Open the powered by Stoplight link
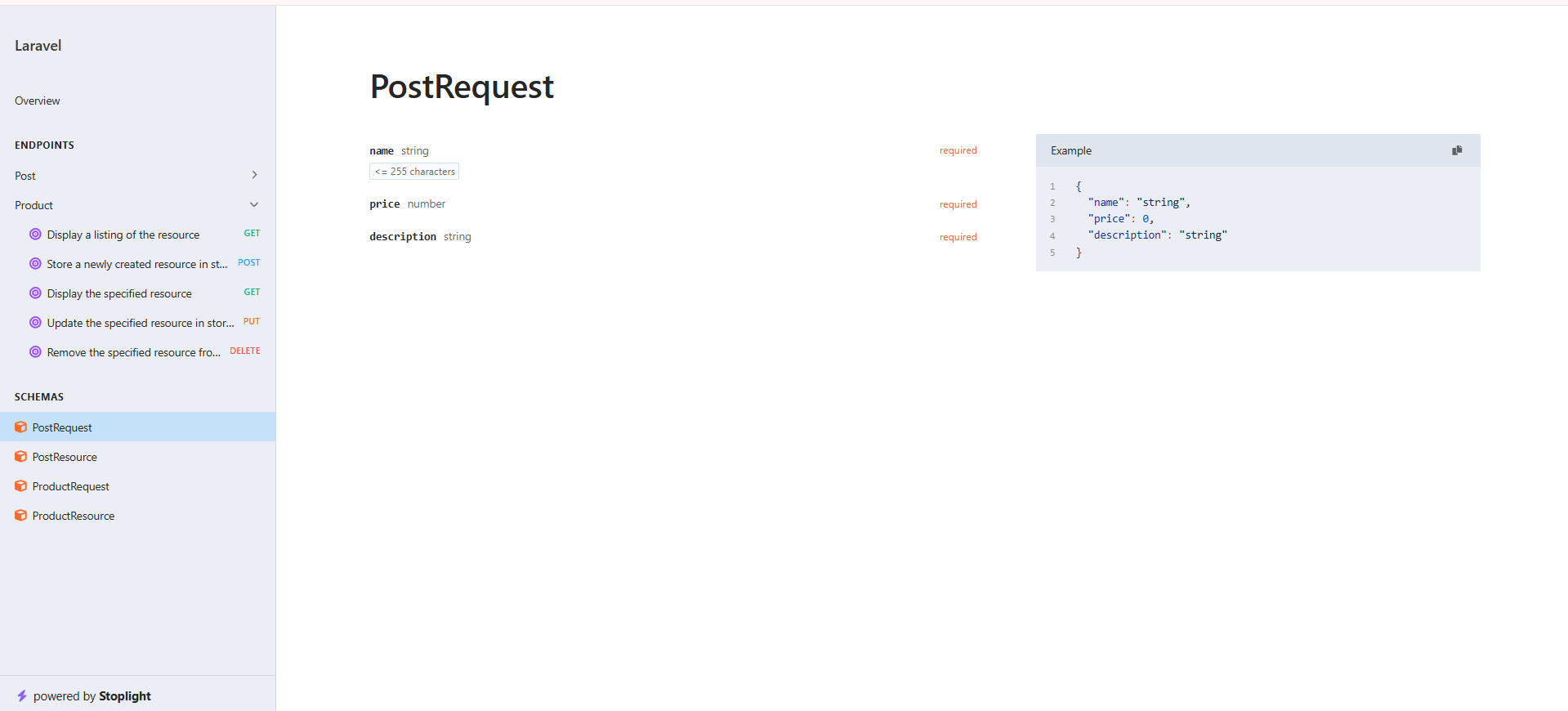 click(92, 696)
